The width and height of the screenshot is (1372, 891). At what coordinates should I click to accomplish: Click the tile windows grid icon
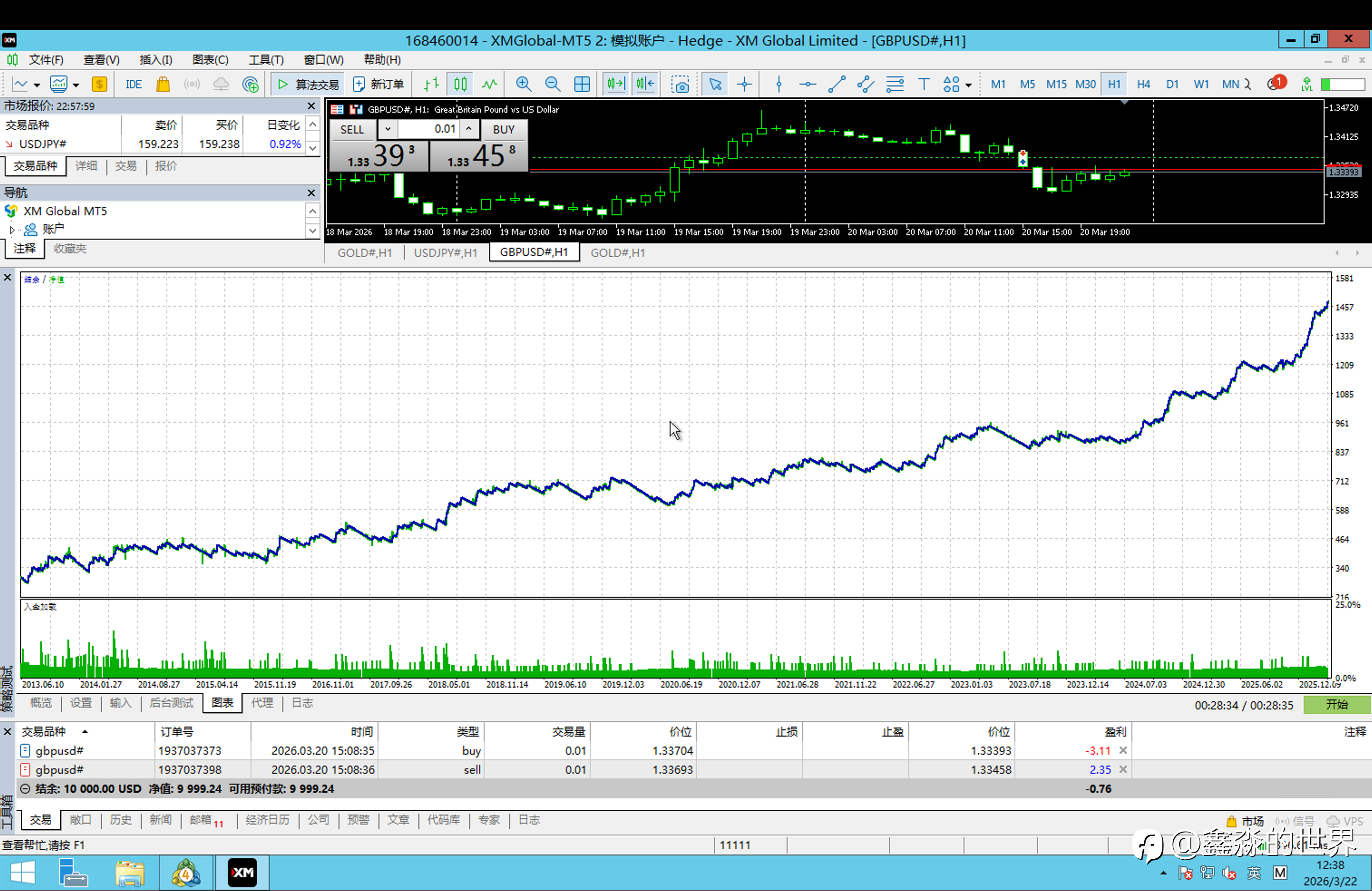(582, 84)
